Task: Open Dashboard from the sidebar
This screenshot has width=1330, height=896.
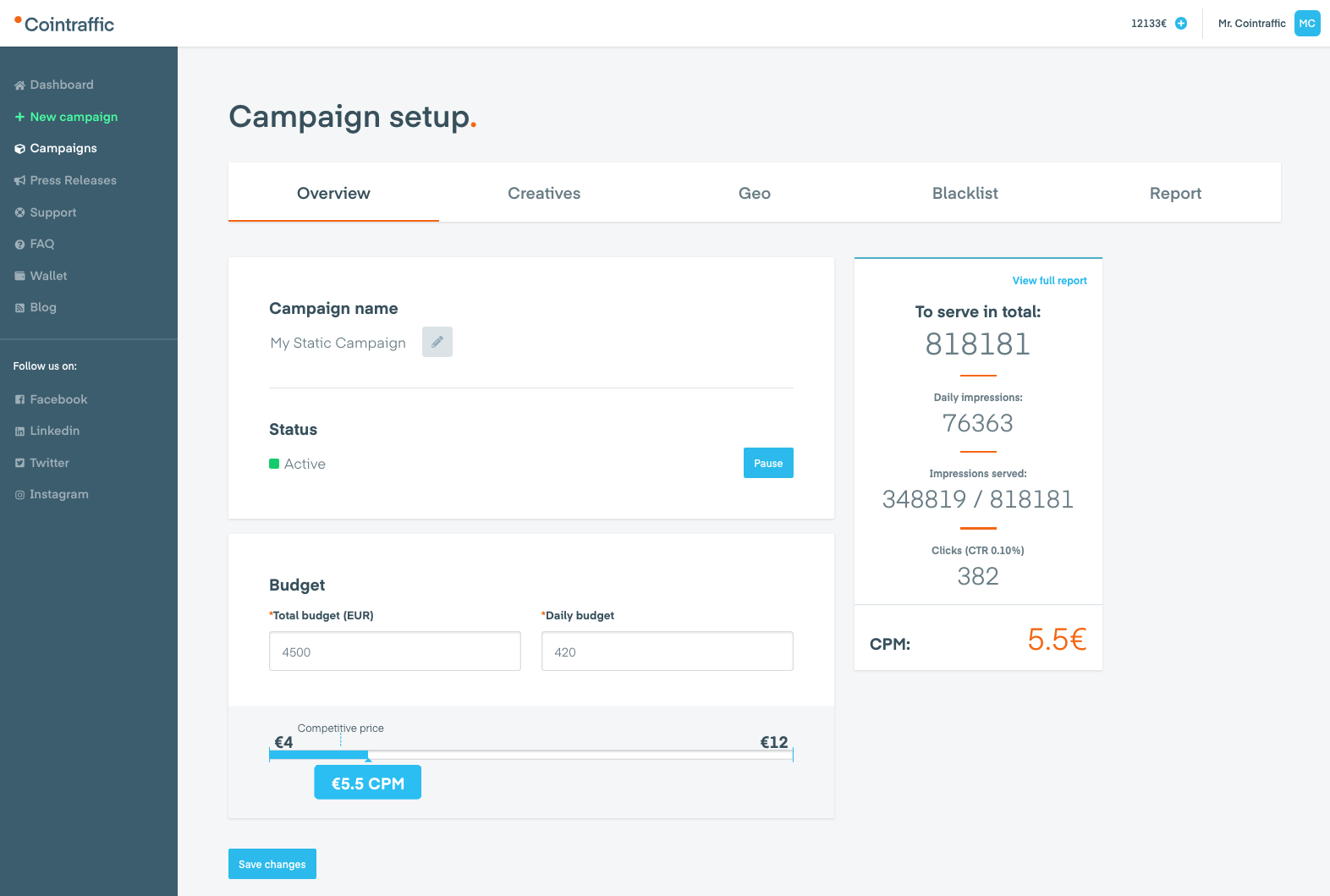Action: [62, 85]
